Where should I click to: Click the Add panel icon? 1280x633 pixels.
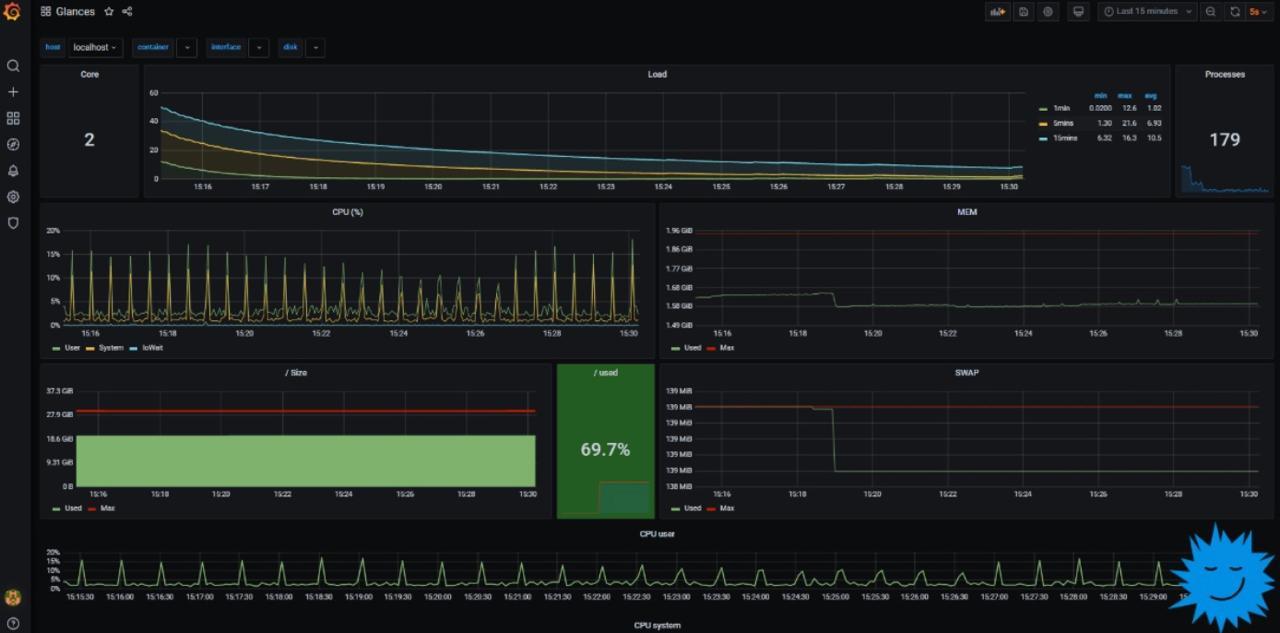click(997, 12)
